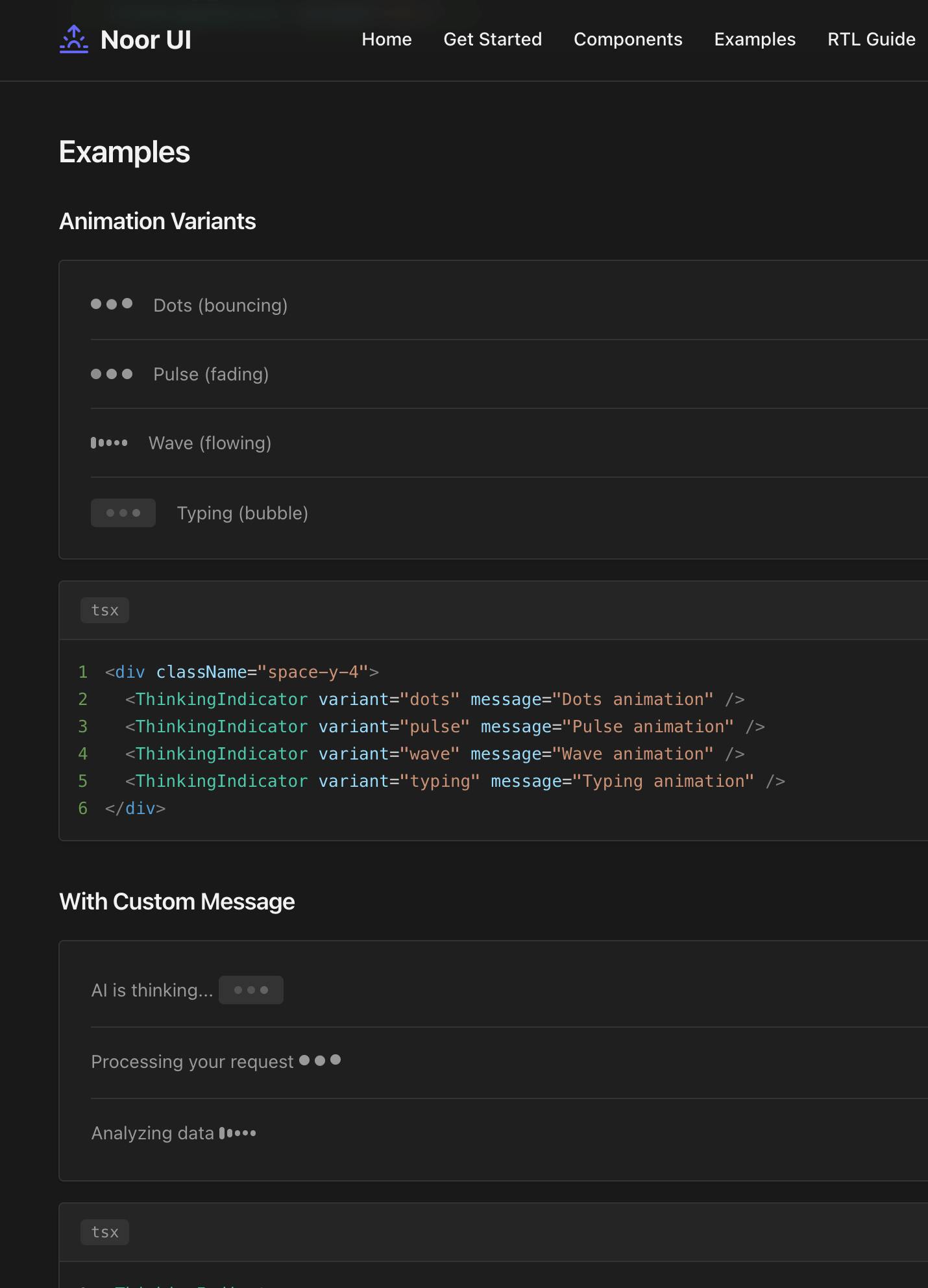Click the dots after Processing your request
This screenshot has height=1288, width=928.
pyautogui.click(x=320, y=1060)
